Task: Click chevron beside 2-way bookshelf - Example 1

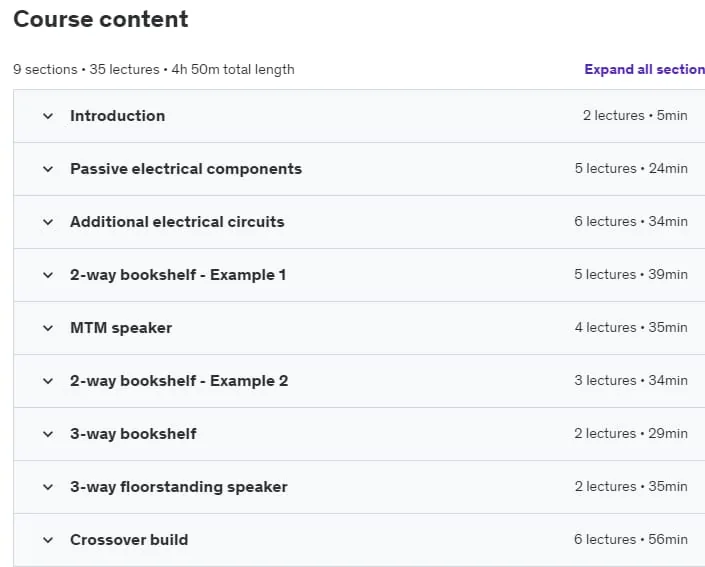Action: pos(48,275)
